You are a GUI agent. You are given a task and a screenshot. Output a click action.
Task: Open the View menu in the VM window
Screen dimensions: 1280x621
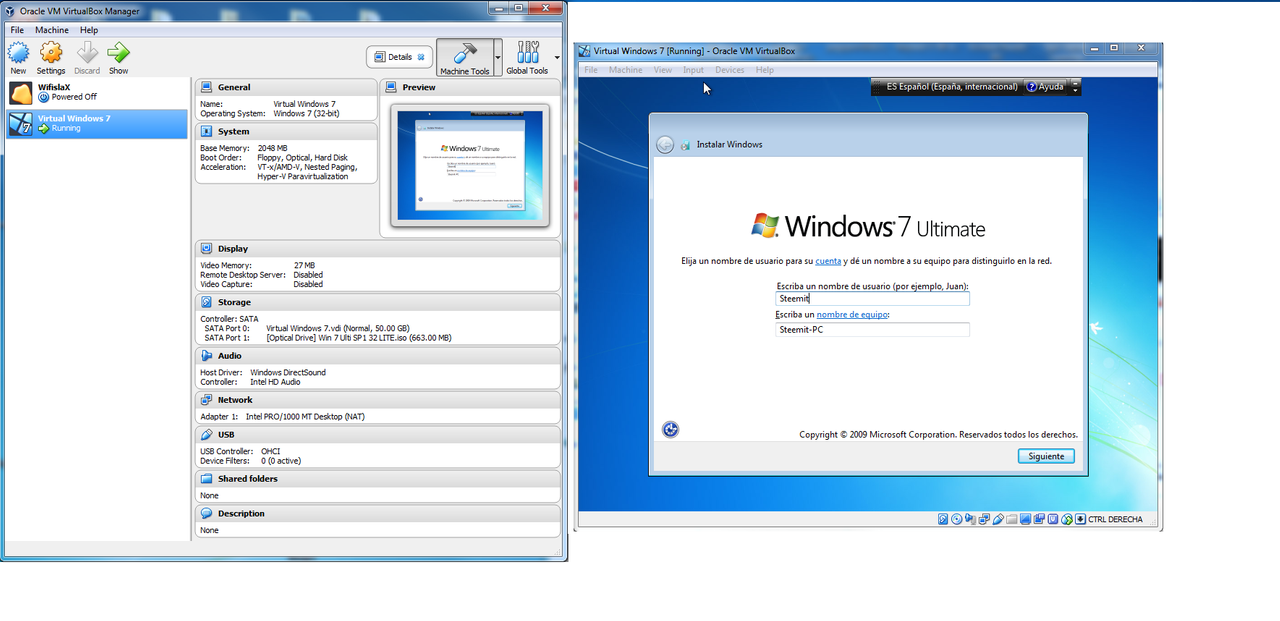(663, 70)
